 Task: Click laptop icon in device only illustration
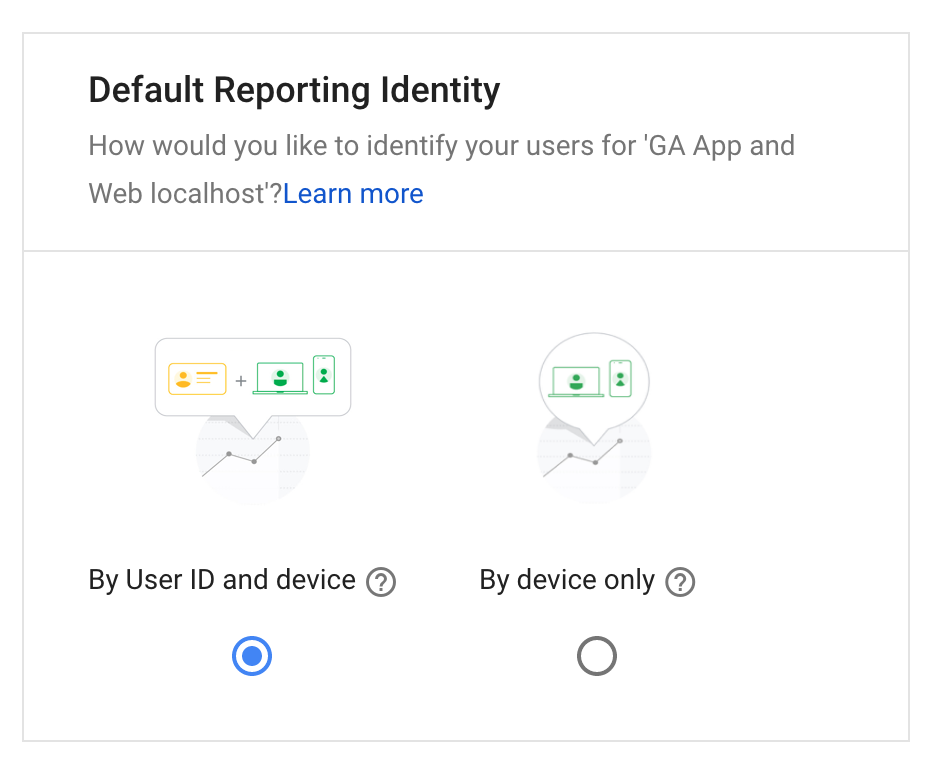576,381
